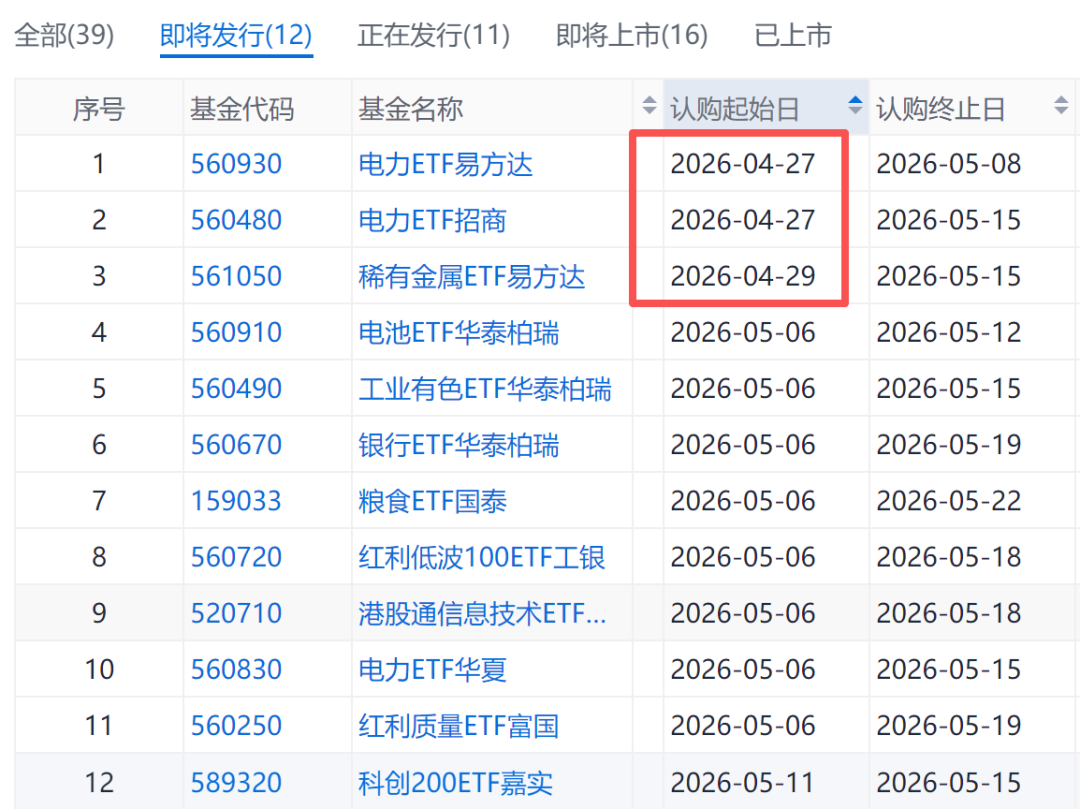Open fund code 560480 link
The image size is (1080, 809).
pyautogui.click(x=236, y=220)
